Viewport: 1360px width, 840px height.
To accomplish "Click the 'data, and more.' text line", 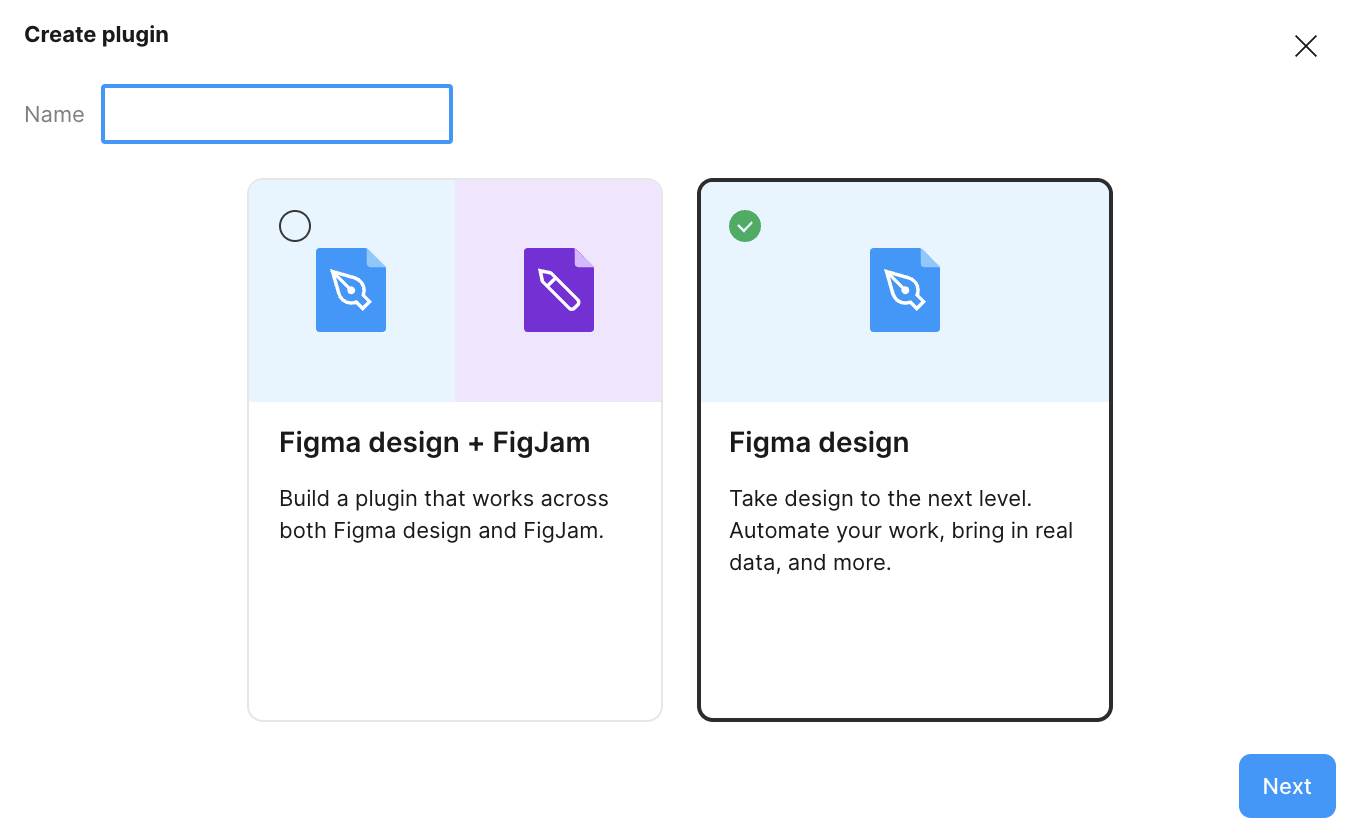I will point(810,562).
